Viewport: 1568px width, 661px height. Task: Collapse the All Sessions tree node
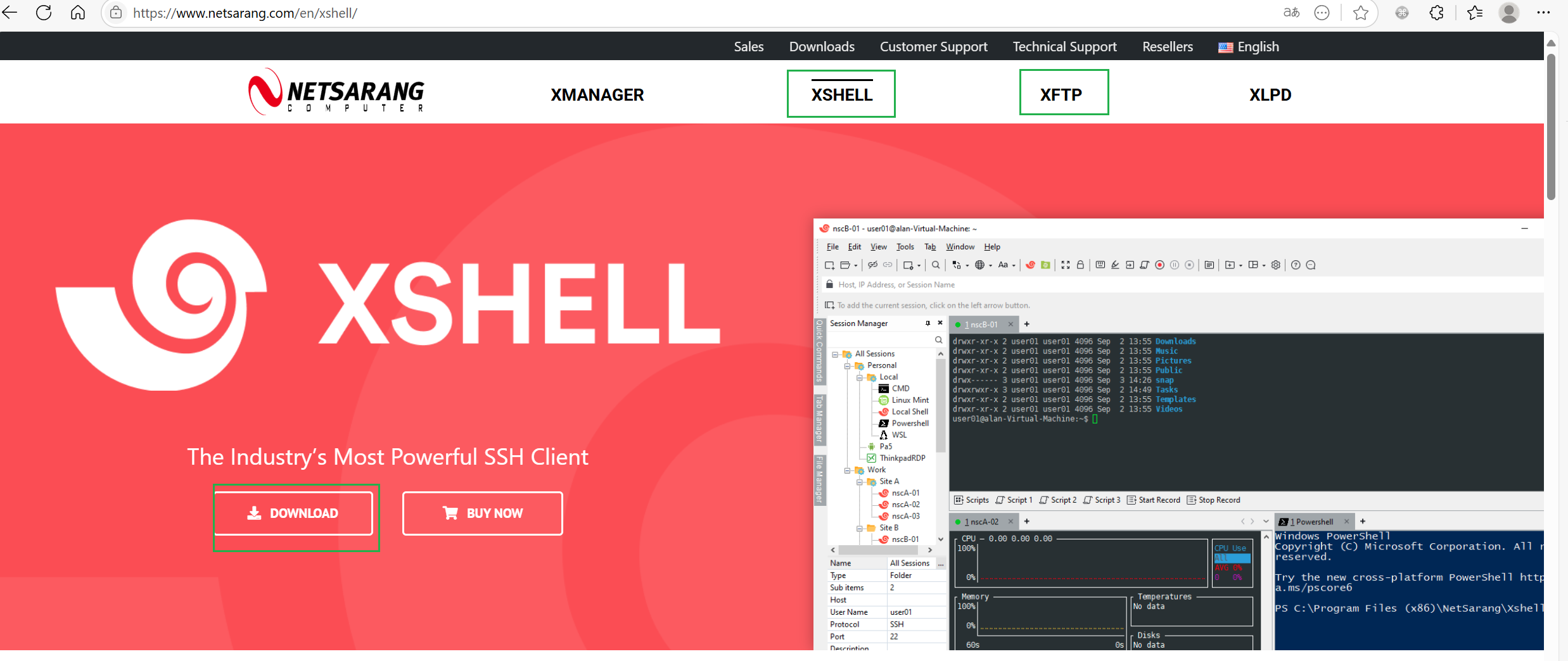pyautogui.click(x=834, y=355)
